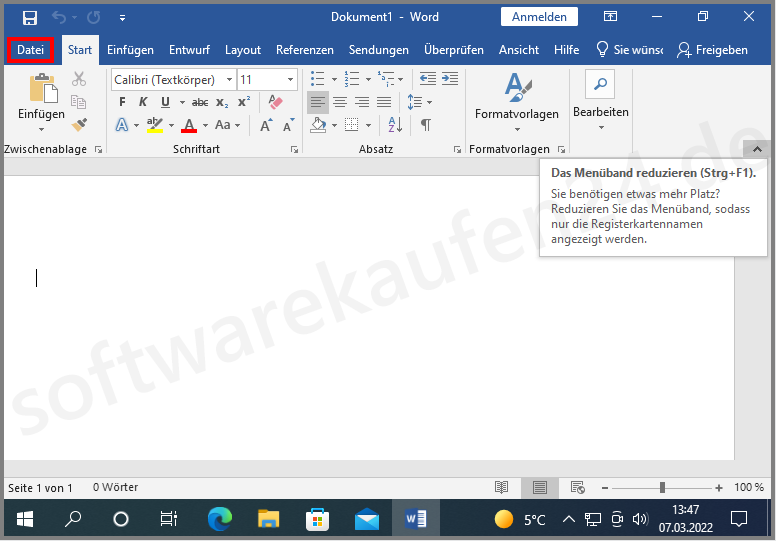Click the Undo arrow icon
This screenshot has height=541, width=776.
tap(59, 18)
